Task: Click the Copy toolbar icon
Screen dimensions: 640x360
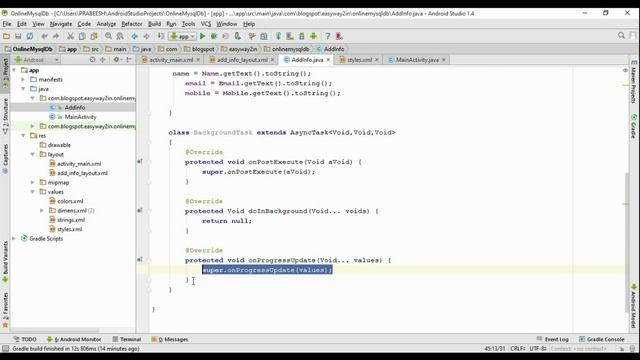Action: tap(82, 36)
